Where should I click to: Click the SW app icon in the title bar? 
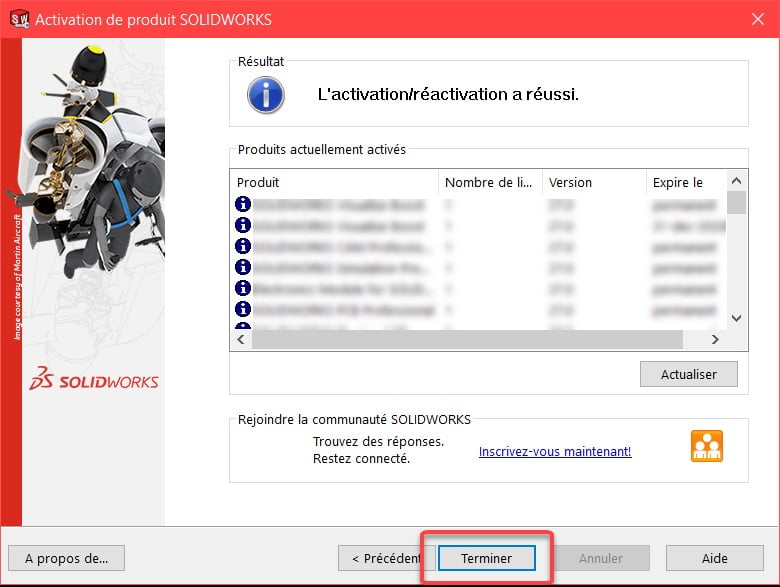click(x=19, y=19)
